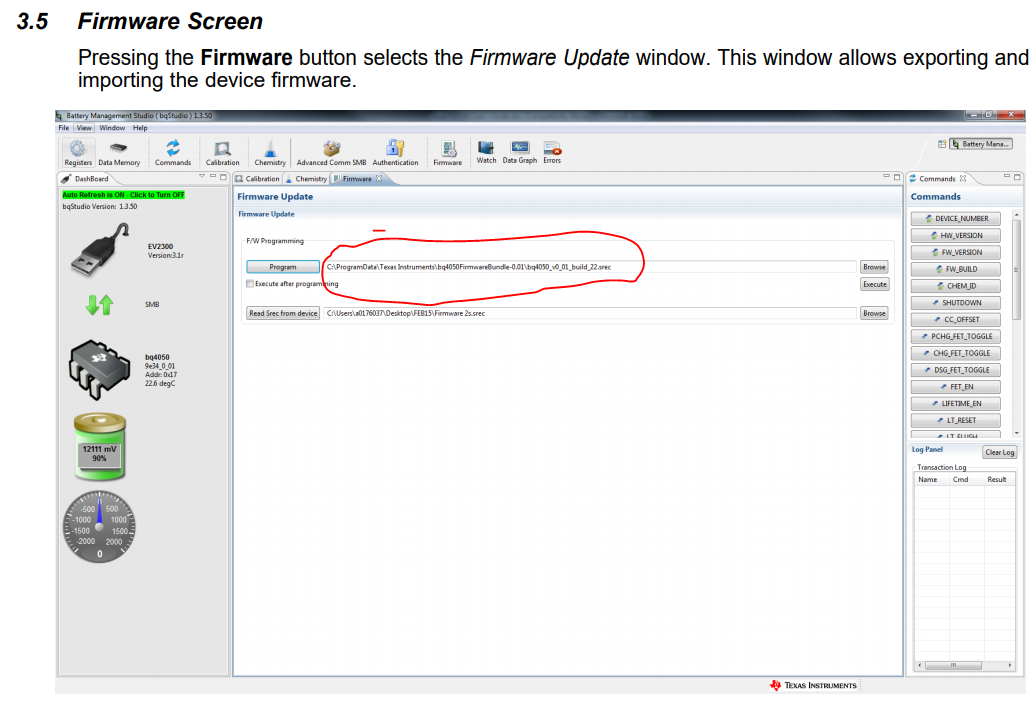Screen dimensions: 1035x705
Task: Run the PCHG_FET_TOGGLE command
Action: click(x=956, y=336)
